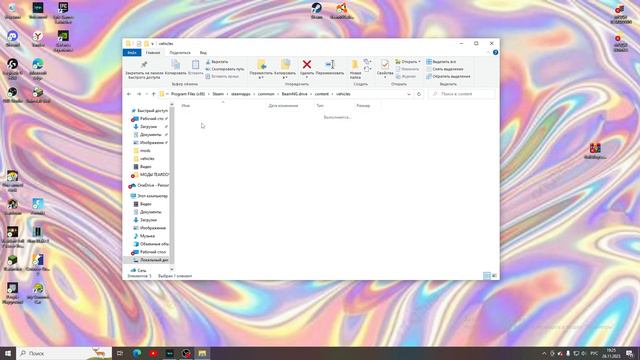Switch to the Главная tab
The height and width of the screenshot is (360, 640).
click(x=153, y=53)
